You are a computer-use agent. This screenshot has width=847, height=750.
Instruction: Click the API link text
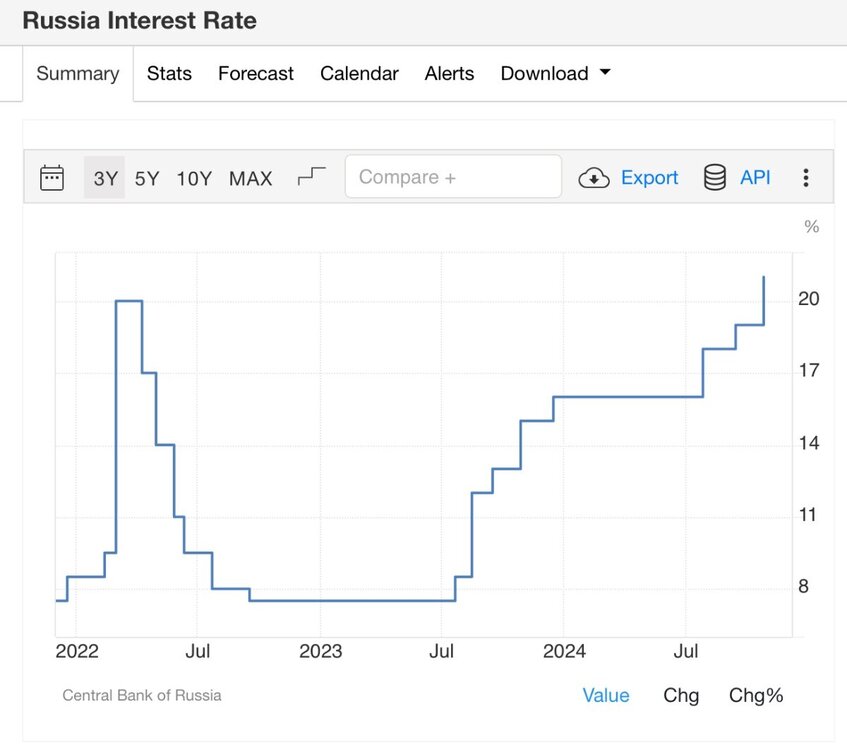tap(755, 177)
